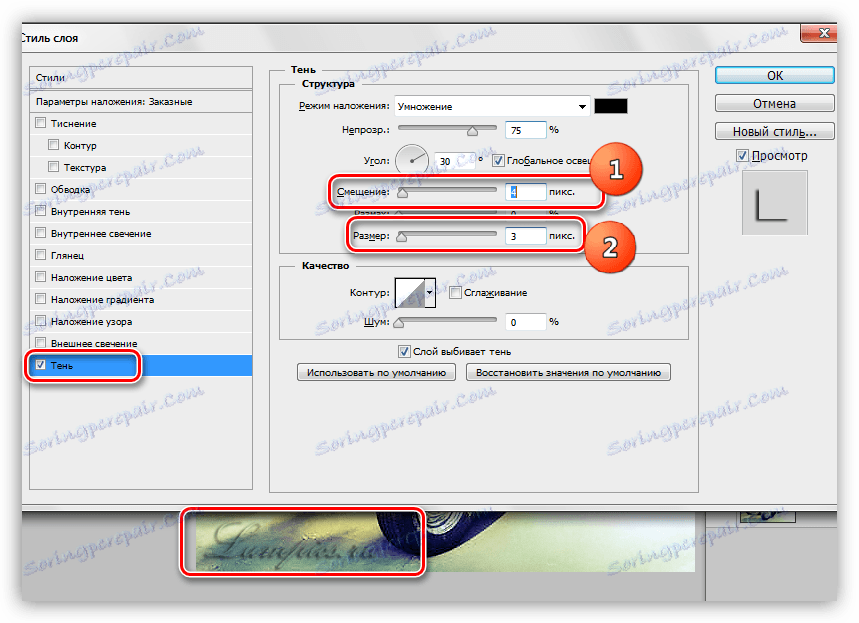Tick the Тиснение checkbox

pyautogui.click(x=40, y=123)
